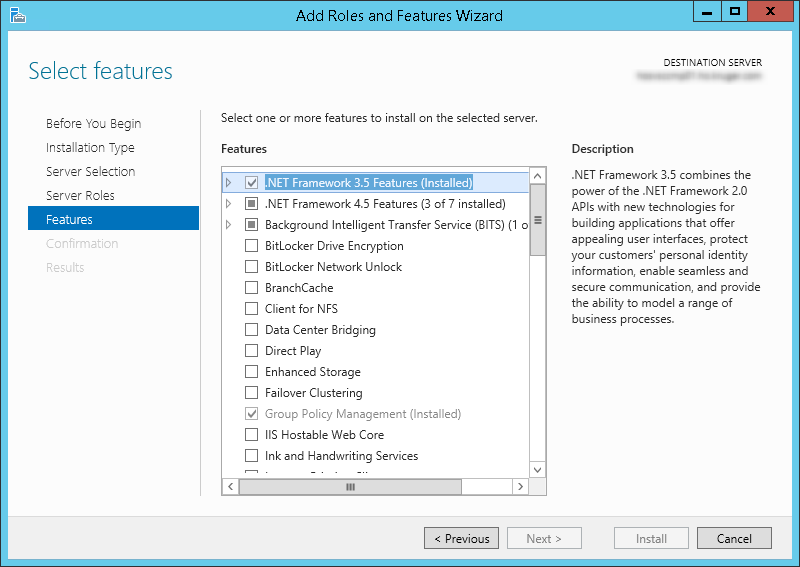Select the 'Failover Clustering' row text

[314, 393]
